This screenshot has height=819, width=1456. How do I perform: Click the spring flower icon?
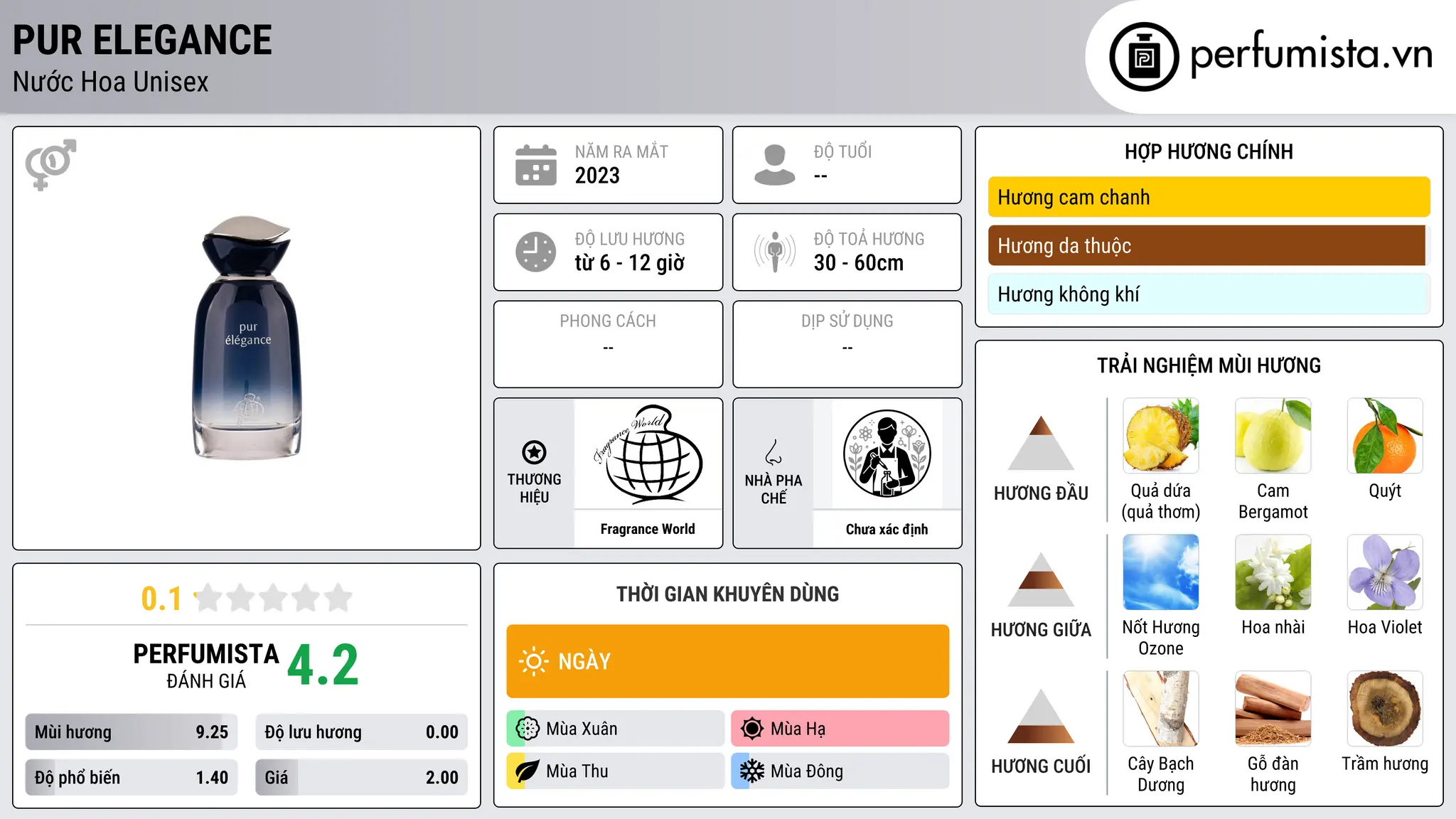[528, 729]
